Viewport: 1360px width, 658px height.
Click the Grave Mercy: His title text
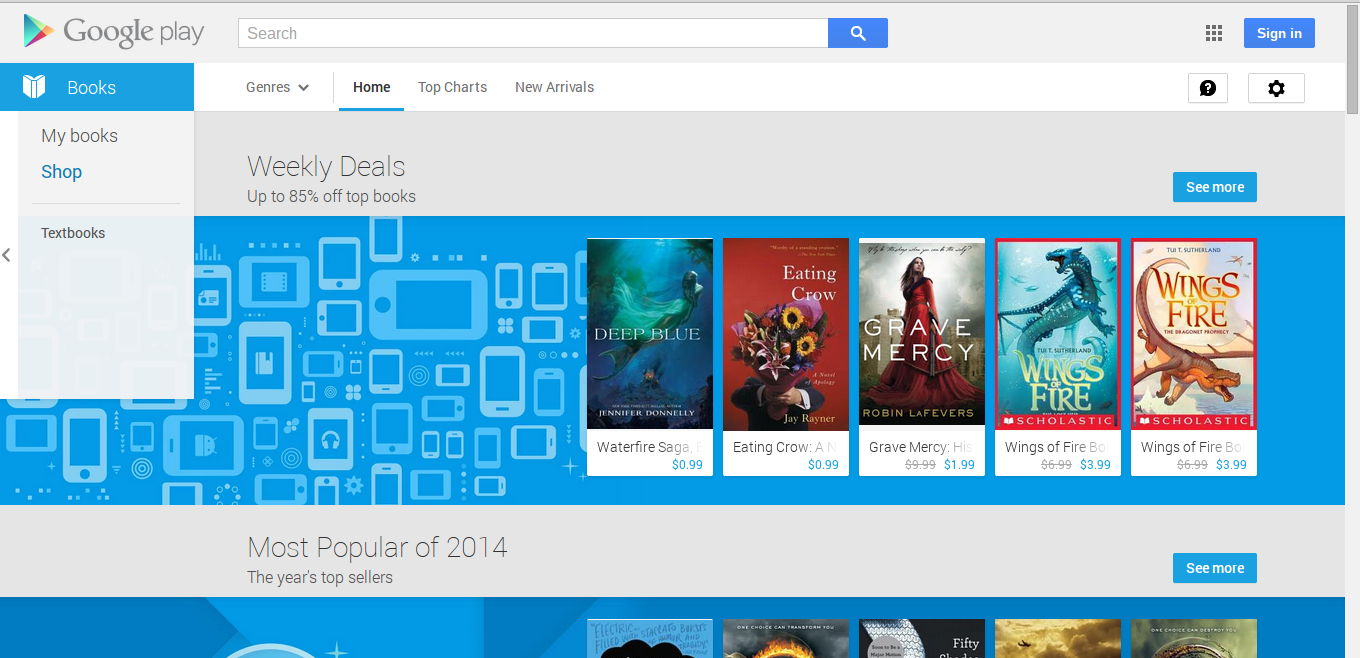point(921,447)
